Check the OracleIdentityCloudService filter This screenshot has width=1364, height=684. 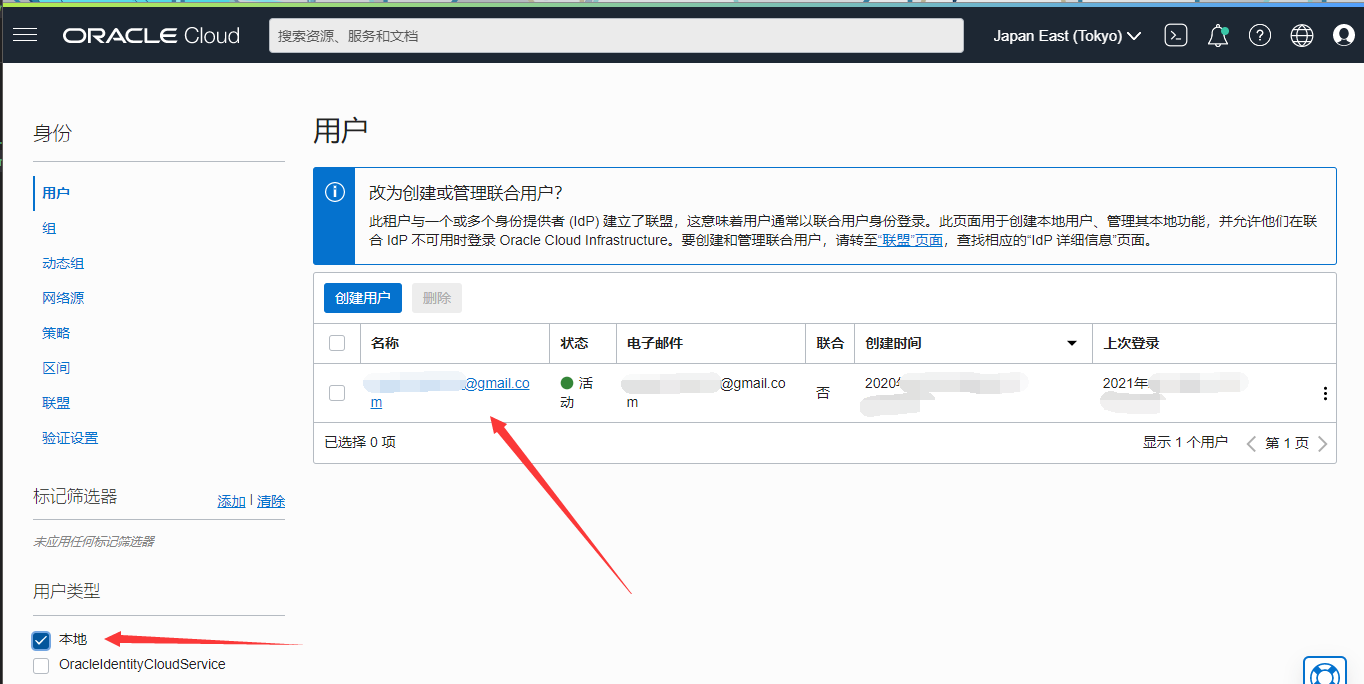(40, 665)
